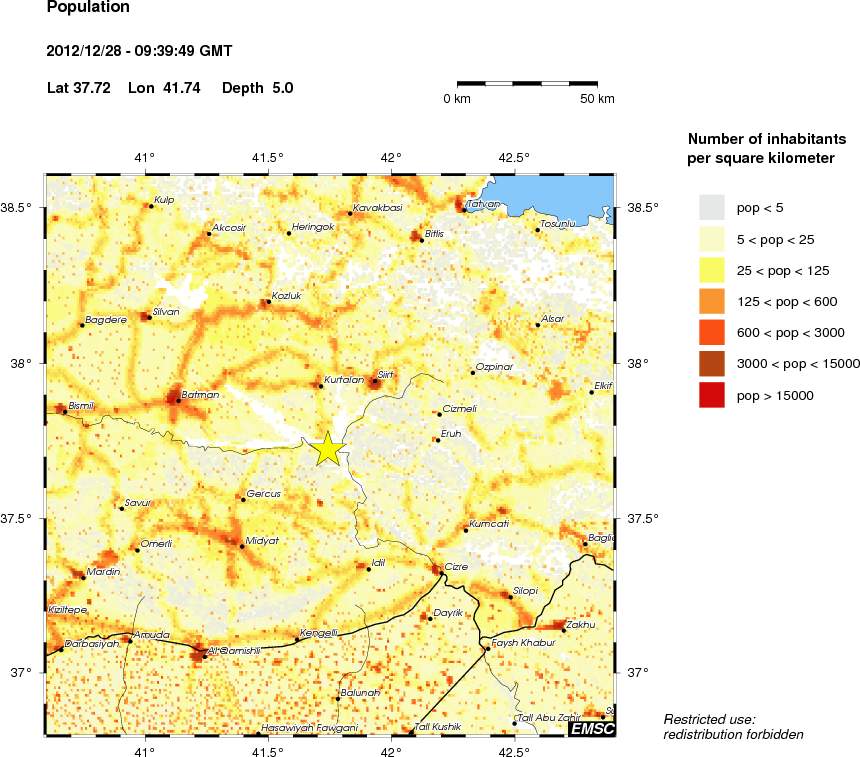Select the Tatvan city marker

466,210
